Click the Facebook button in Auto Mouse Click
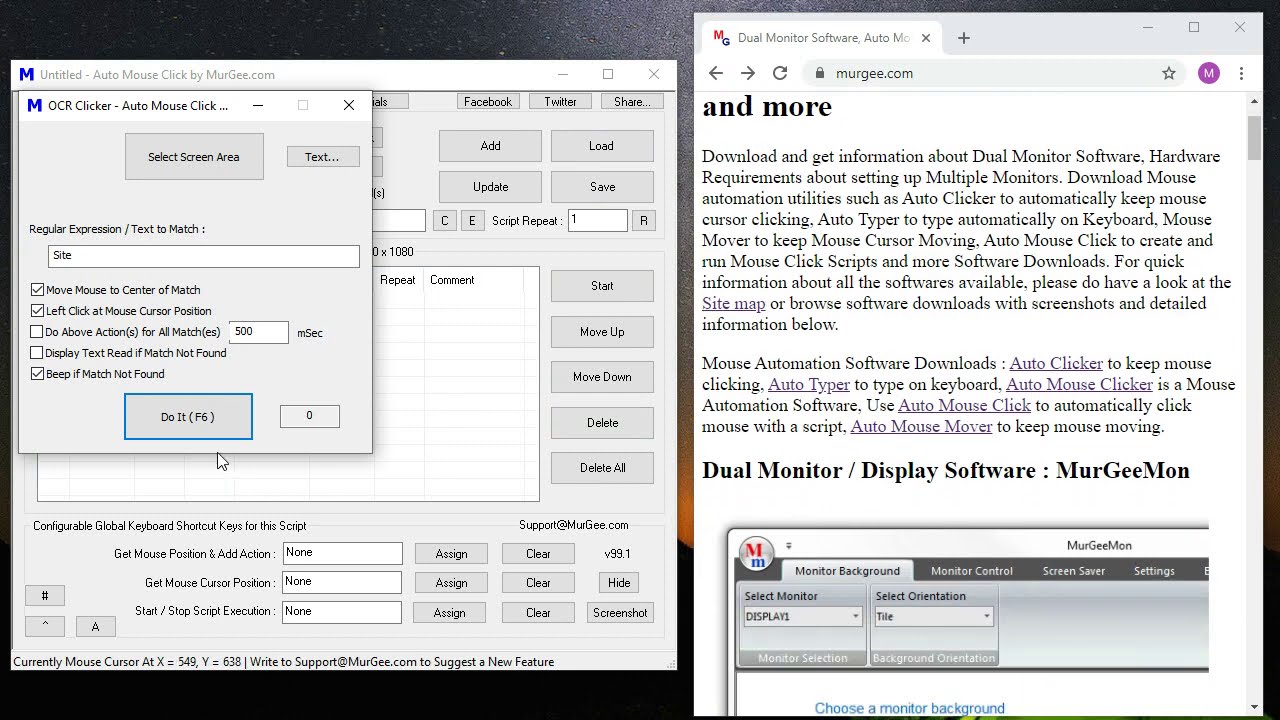 (x=488, y=102)
